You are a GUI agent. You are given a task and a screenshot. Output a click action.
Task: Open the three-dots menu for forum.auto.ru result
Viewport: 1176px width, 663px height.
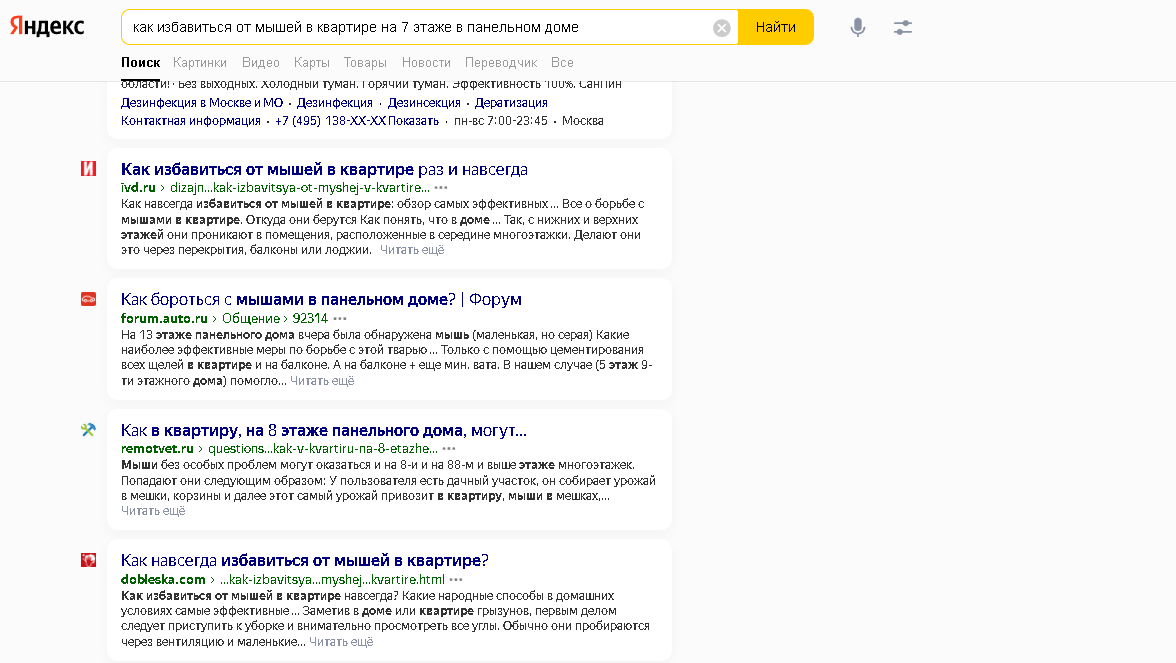click(340, 319)
